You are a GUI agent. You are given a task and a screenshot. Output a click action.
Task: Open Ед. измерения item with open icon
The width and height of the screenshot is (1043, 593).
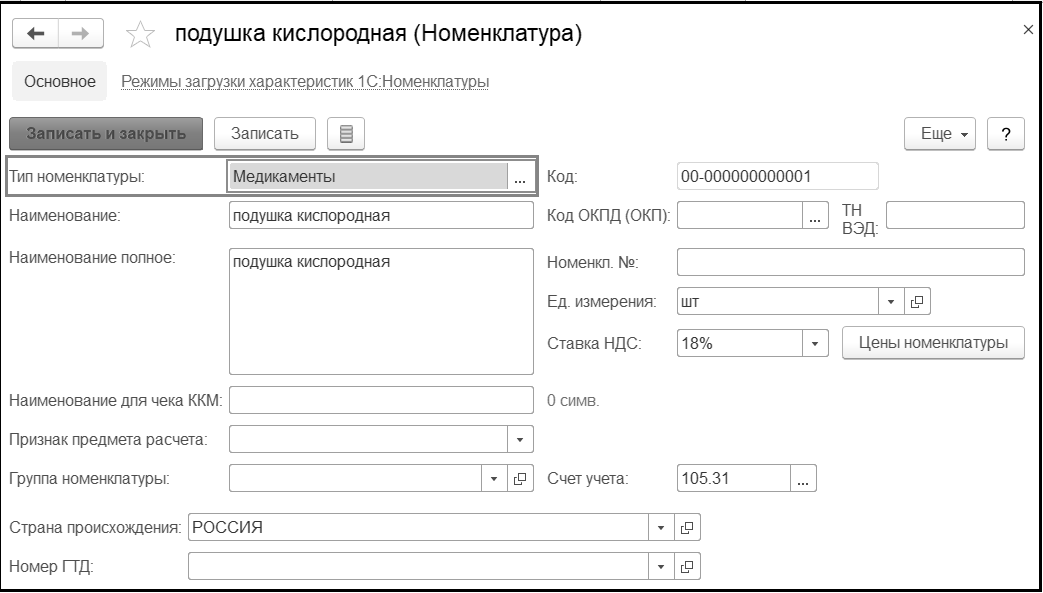click(917, 301)
